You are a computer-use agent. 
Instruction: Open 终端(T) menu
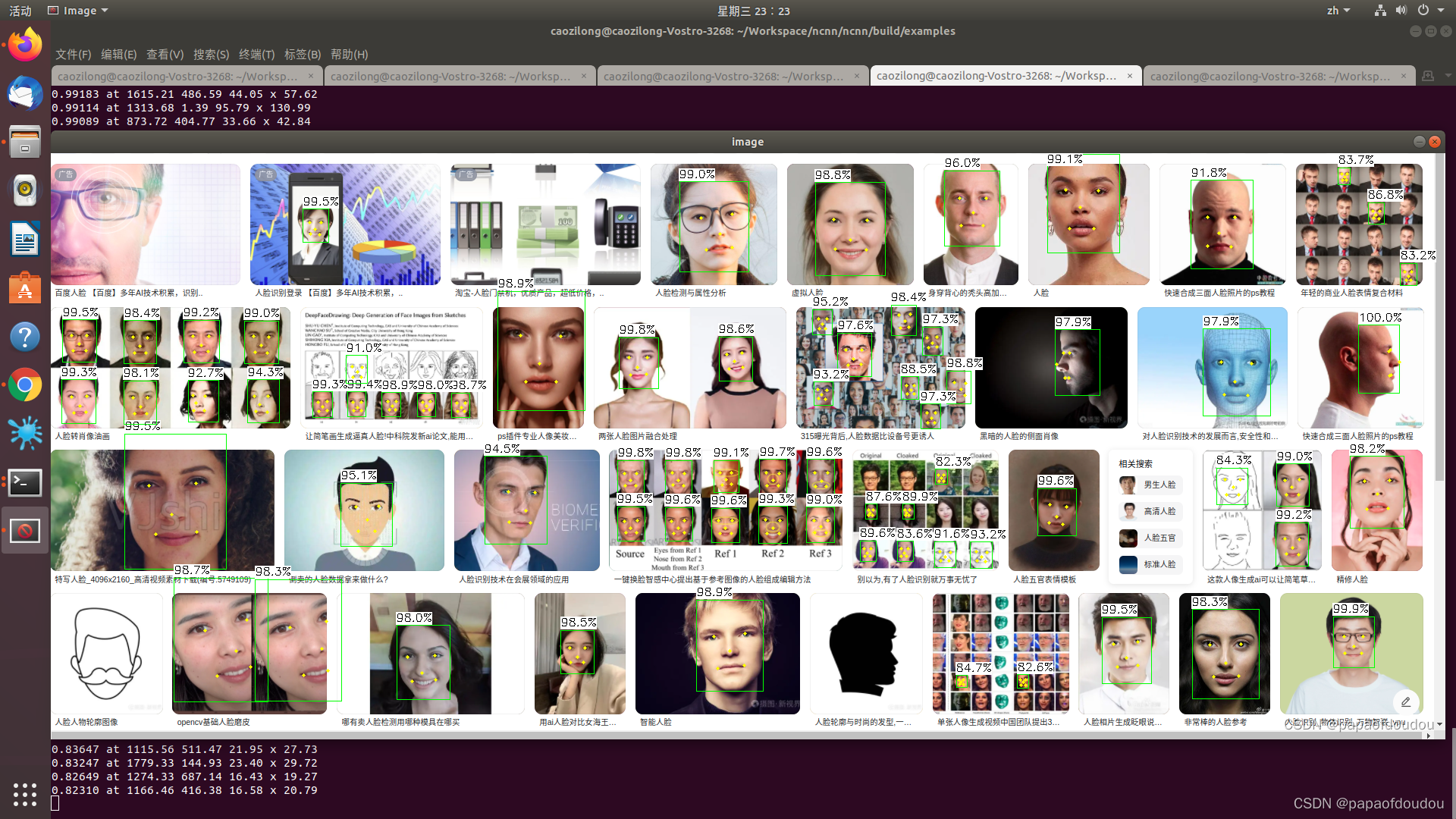pos(256,55)
